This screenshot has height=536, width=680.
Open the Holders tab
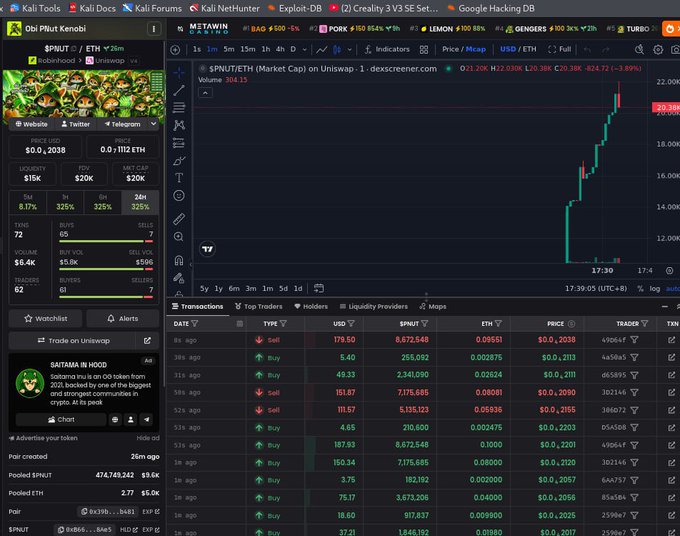311,306
